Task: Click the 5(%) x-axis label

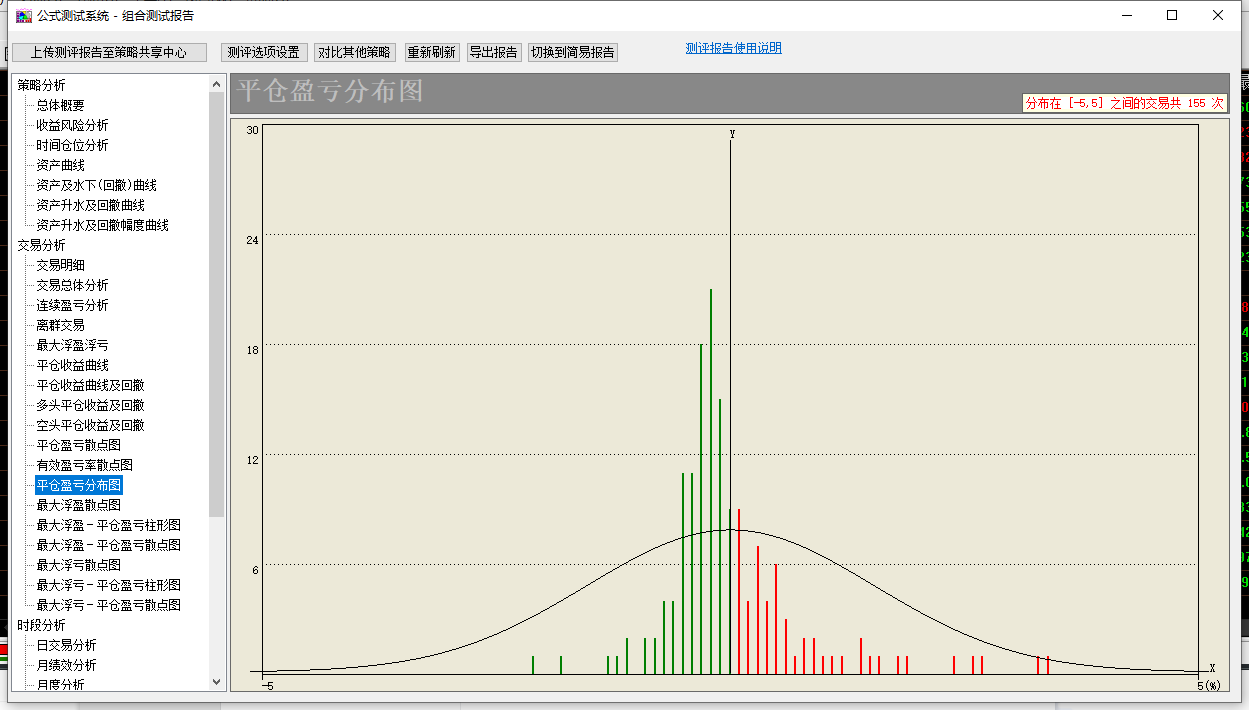Action: tap(1209, 685)
